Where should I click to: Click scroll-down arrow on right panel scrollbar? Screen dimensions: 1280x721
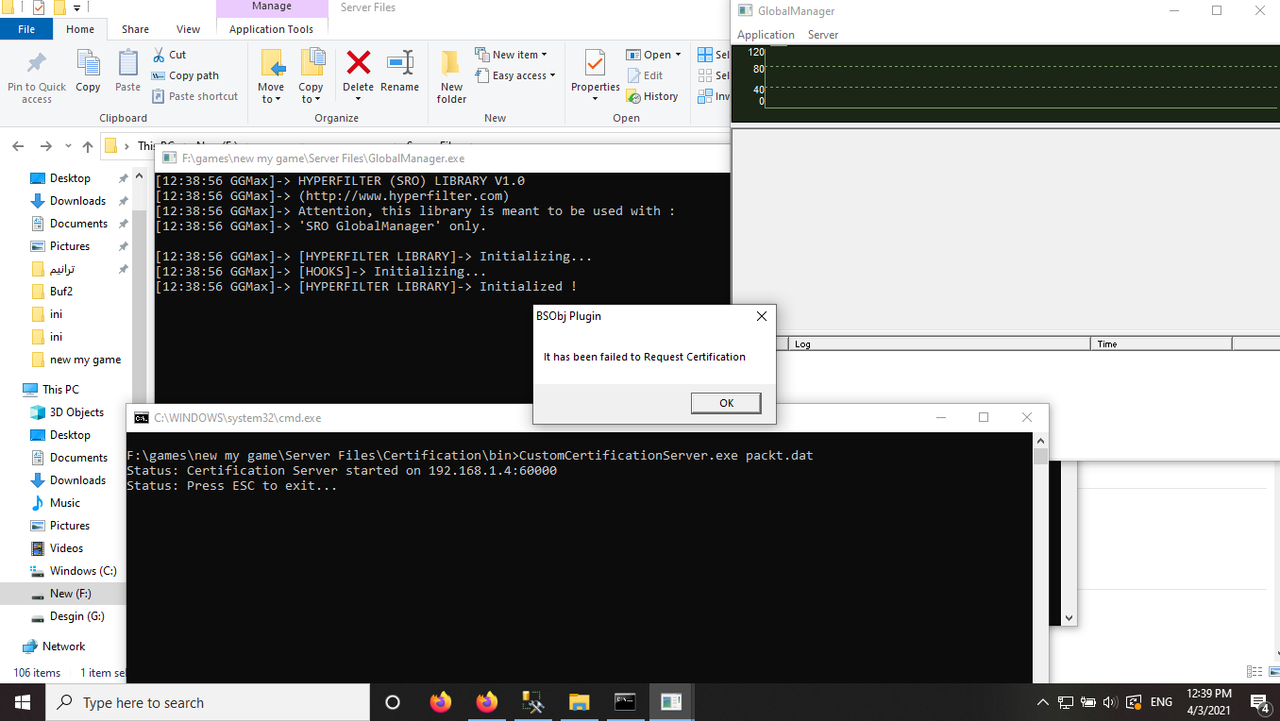[x=1069, y=618]
